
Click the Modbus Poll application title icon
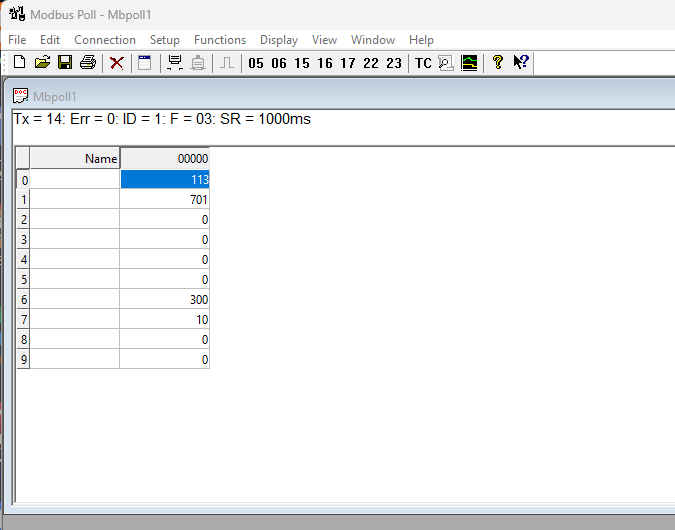[x=17, y=14]
